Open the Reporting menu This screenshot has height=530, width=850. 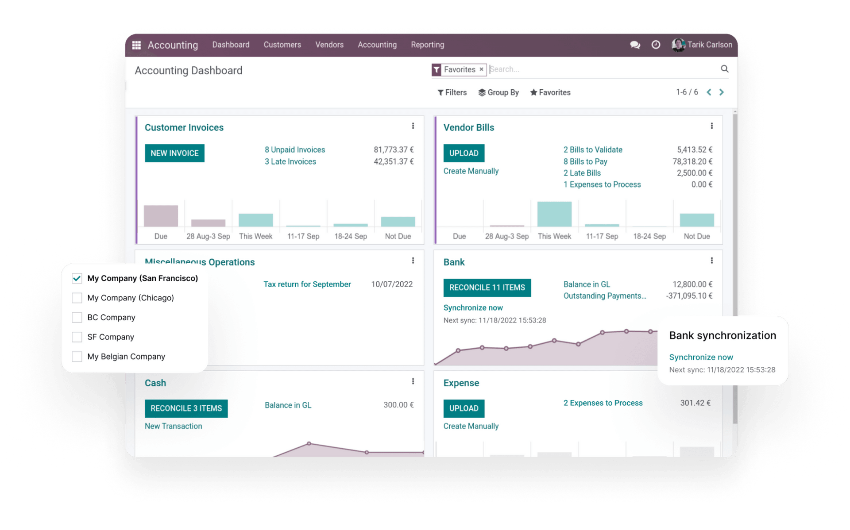428,45
